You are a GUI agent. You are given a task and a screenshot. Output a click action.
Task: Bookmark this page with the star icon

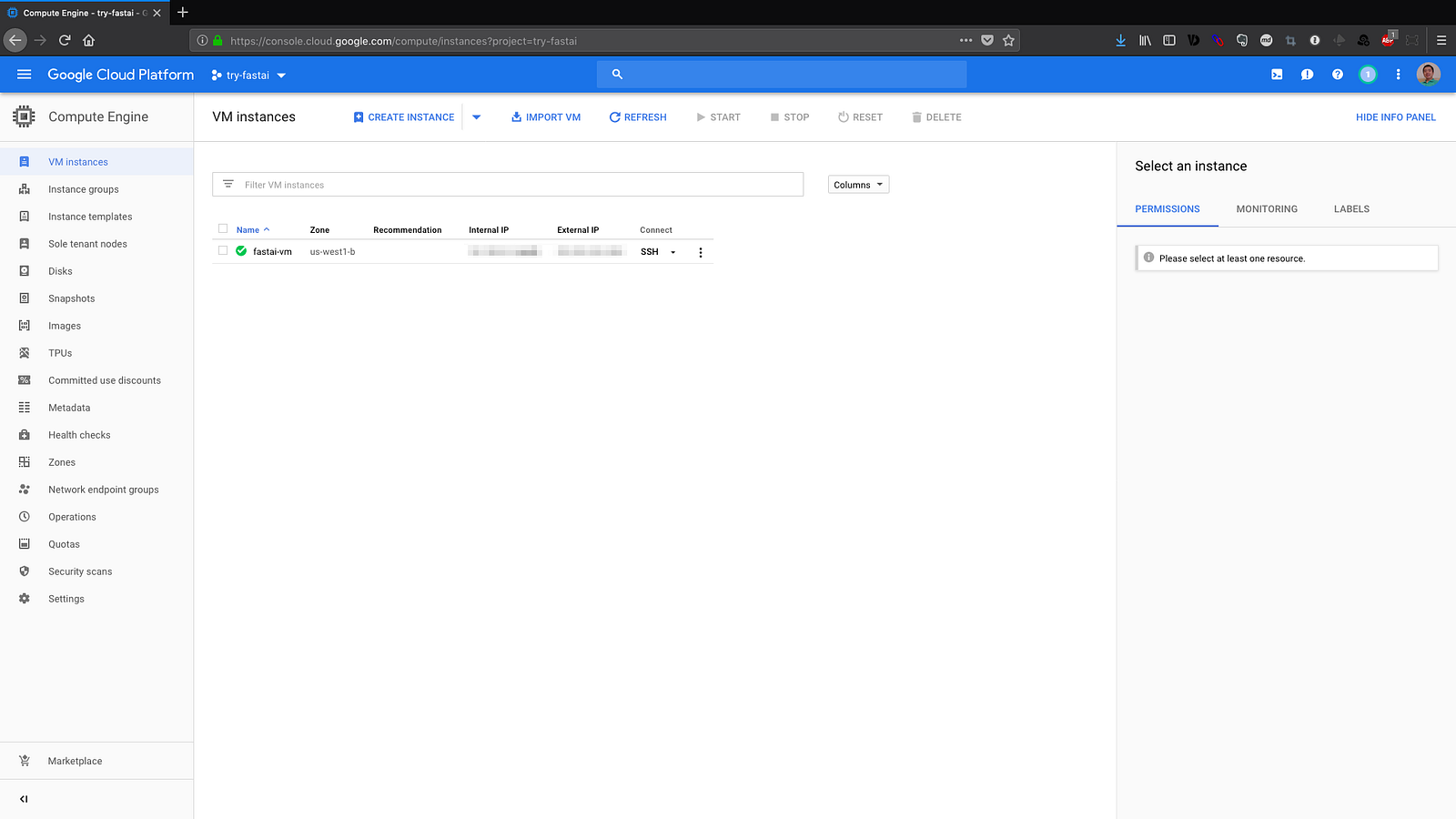point(1008,40)
